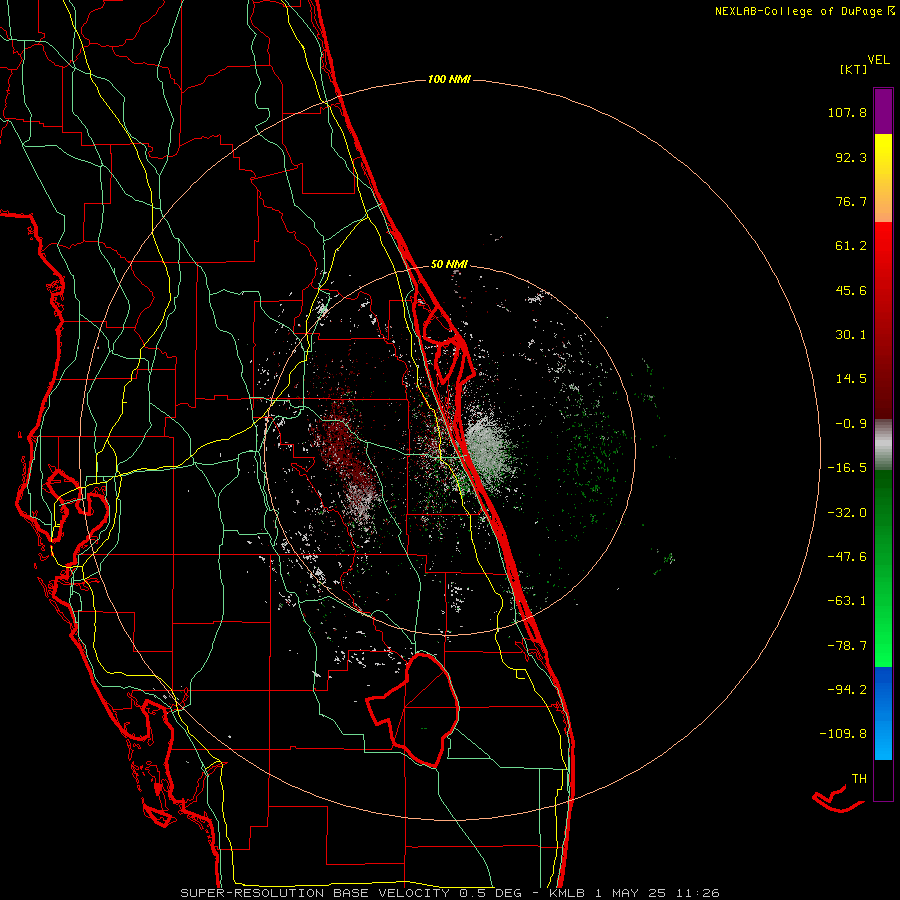900x900 pixels.
Task: Click the TH legend label
Action: tap(859, 779)
